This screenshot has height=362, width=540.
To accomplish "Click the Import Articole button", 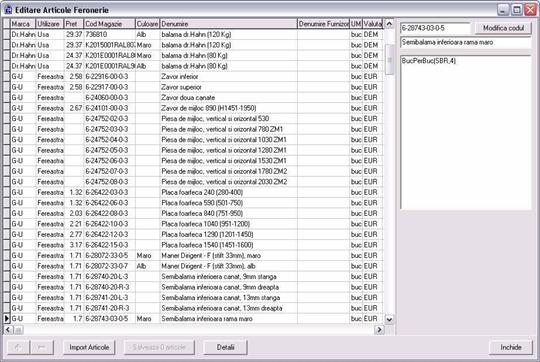I will [89, 347].
